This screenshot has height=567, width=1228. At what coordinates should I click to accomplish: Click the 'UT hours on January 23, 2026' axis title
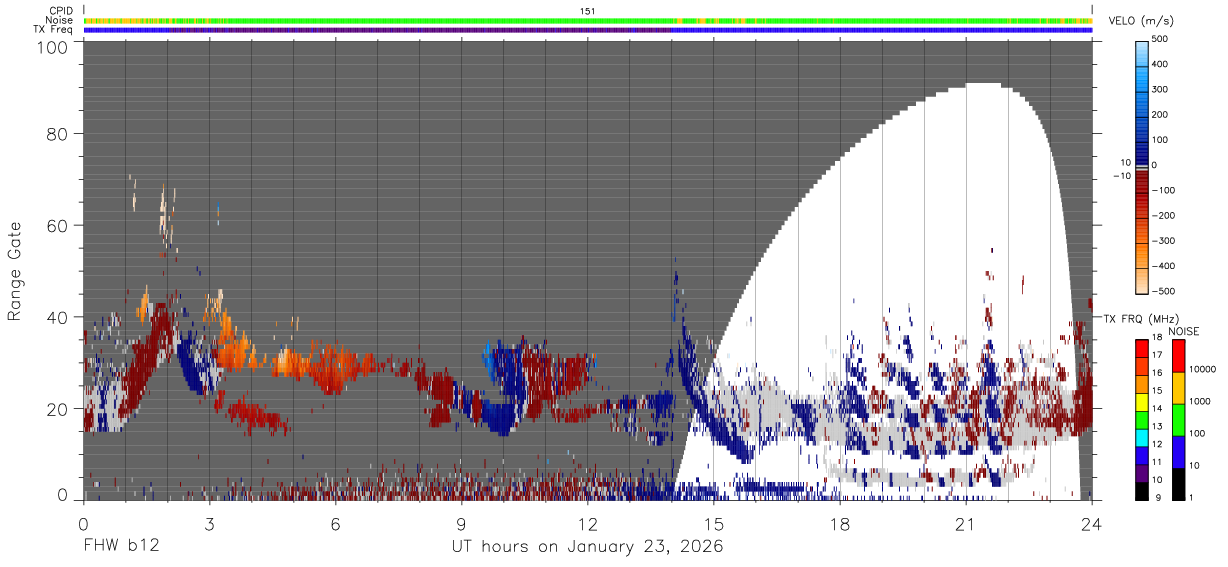pyautogui.click(x=588, y=547)
